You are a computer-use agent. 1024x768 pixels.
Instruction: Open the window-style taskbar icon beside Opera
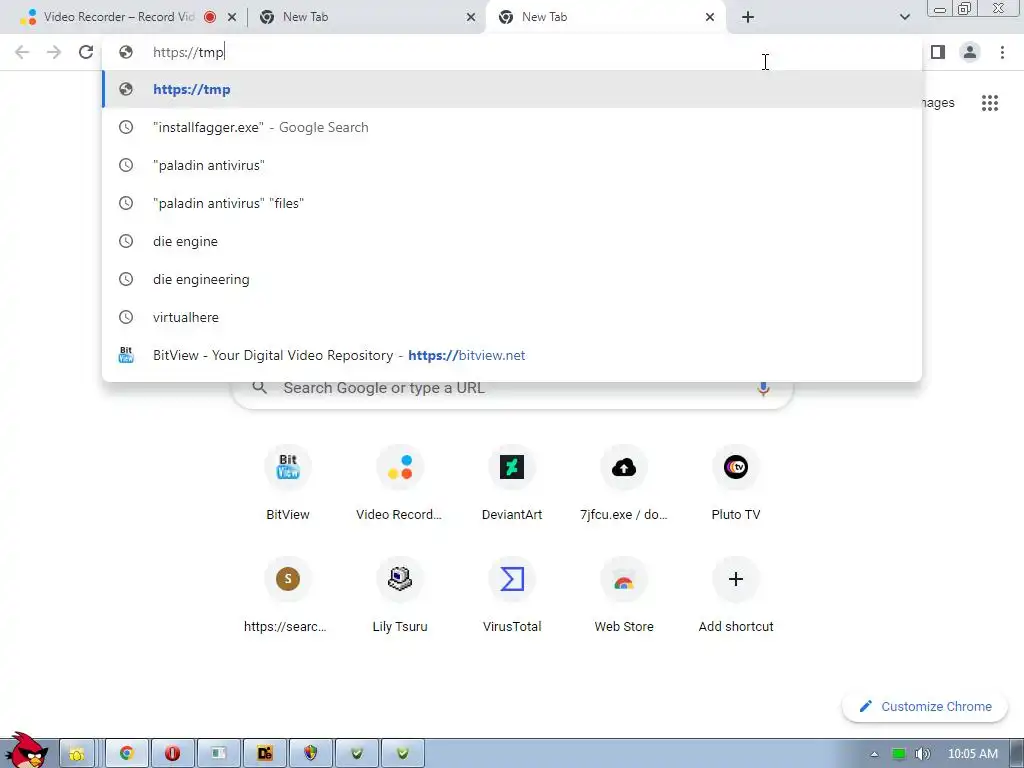[219, 754]
